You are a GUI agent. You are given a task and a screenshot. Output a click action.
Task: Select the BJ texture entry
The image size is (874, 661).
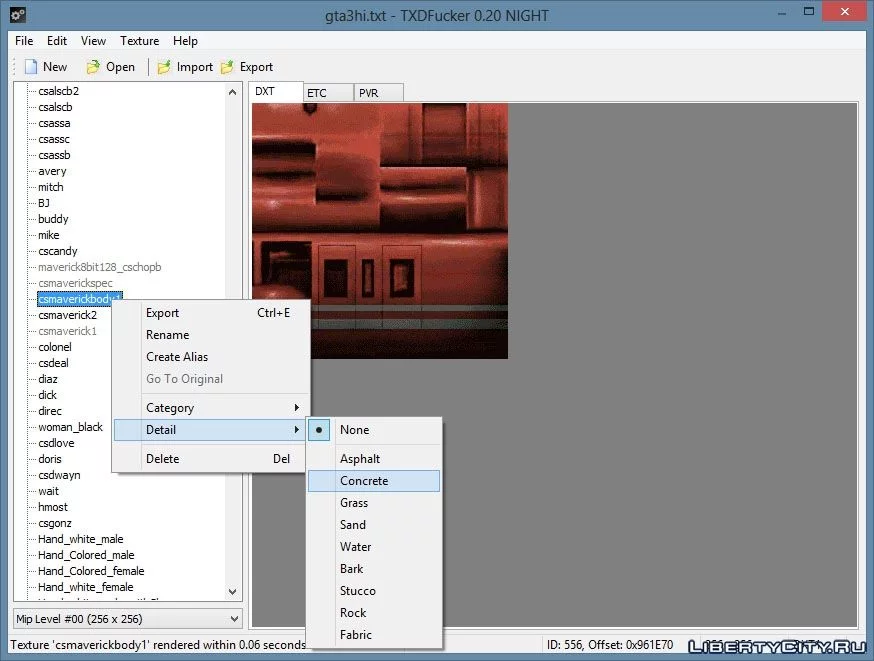click(44, 203)
